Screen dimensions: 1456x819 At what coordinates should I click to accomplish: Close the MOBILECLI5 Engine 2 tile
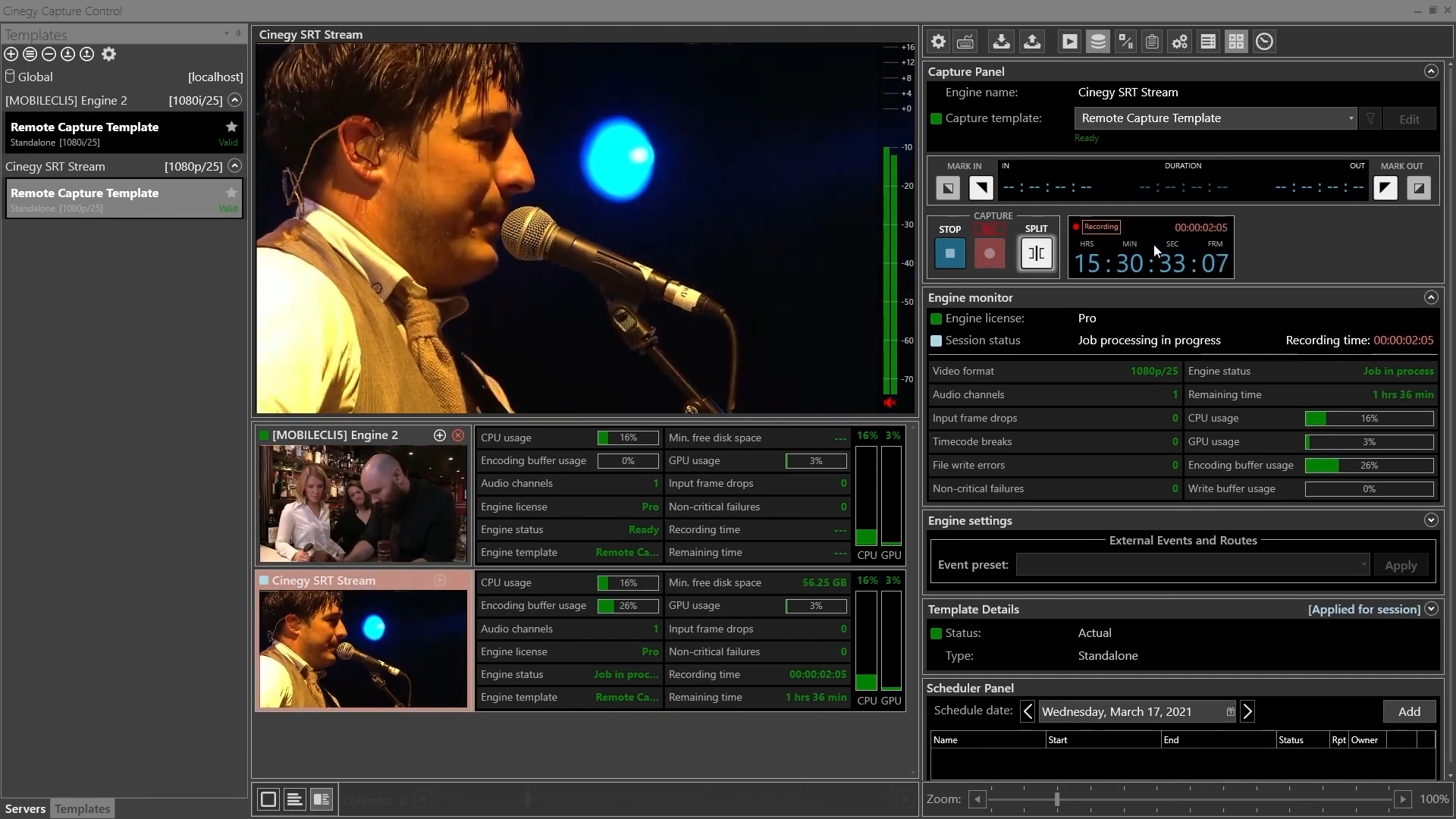point(458,435)
